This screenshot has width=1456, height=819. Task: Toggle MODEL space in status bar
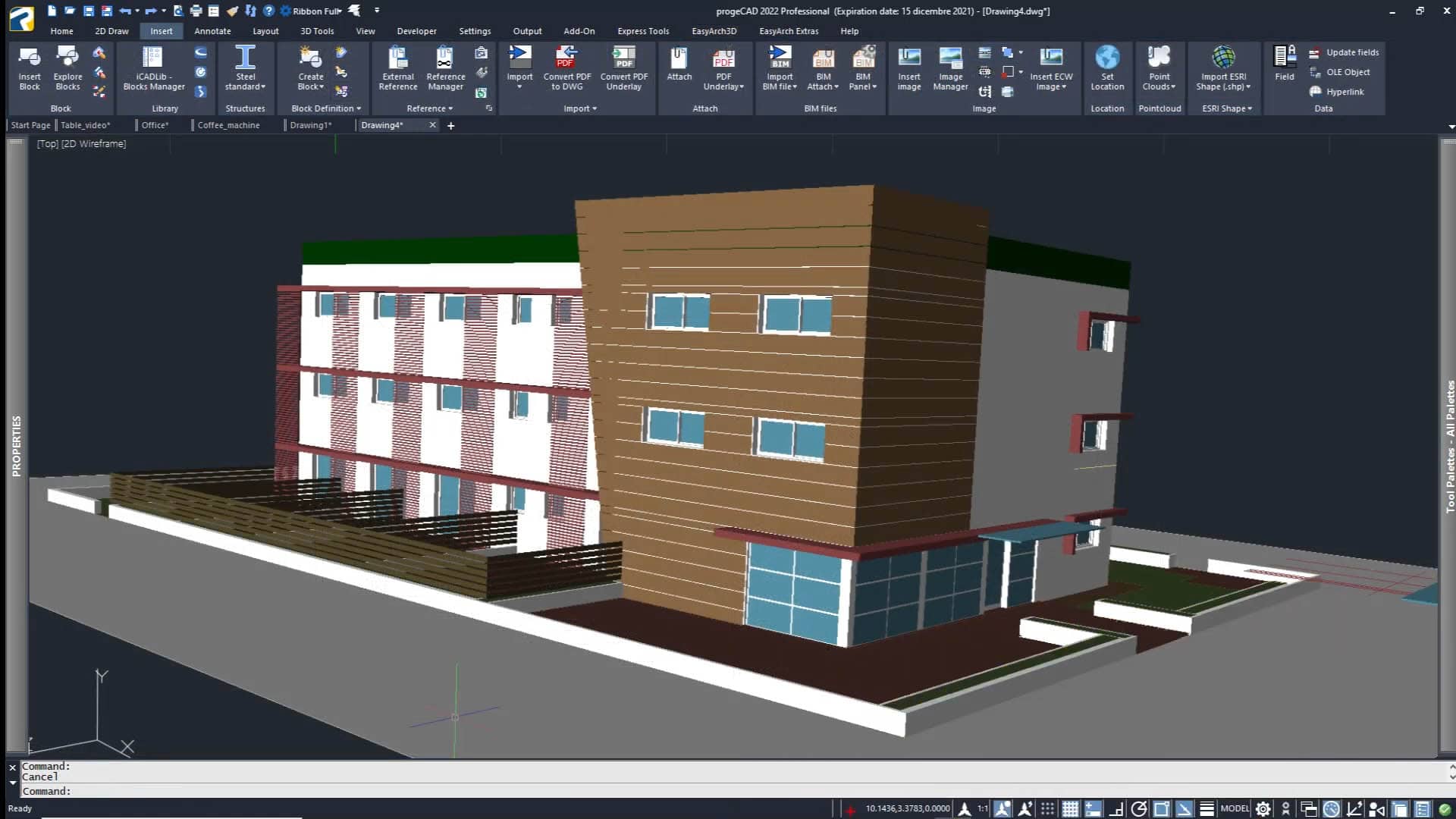[1235, 808]
